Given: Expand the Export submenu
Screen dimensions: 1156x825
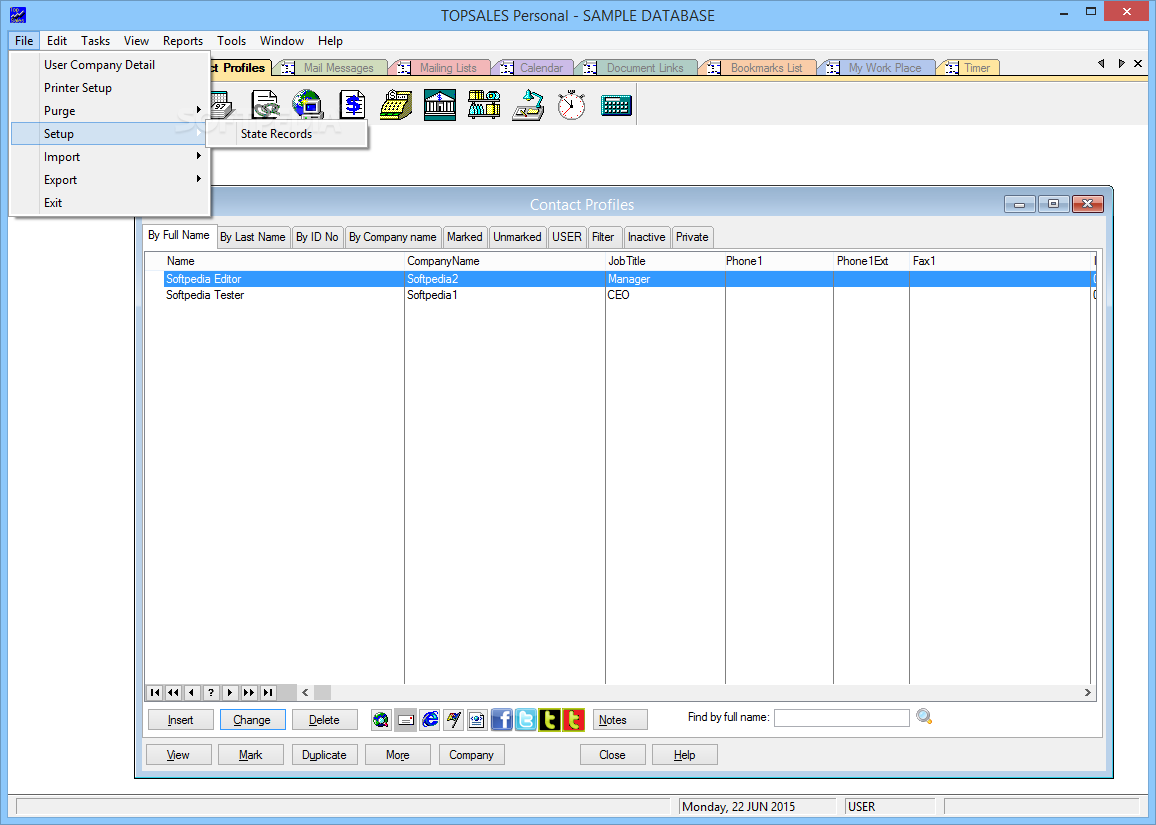Looking at the screenshot, I should (111, 179).
